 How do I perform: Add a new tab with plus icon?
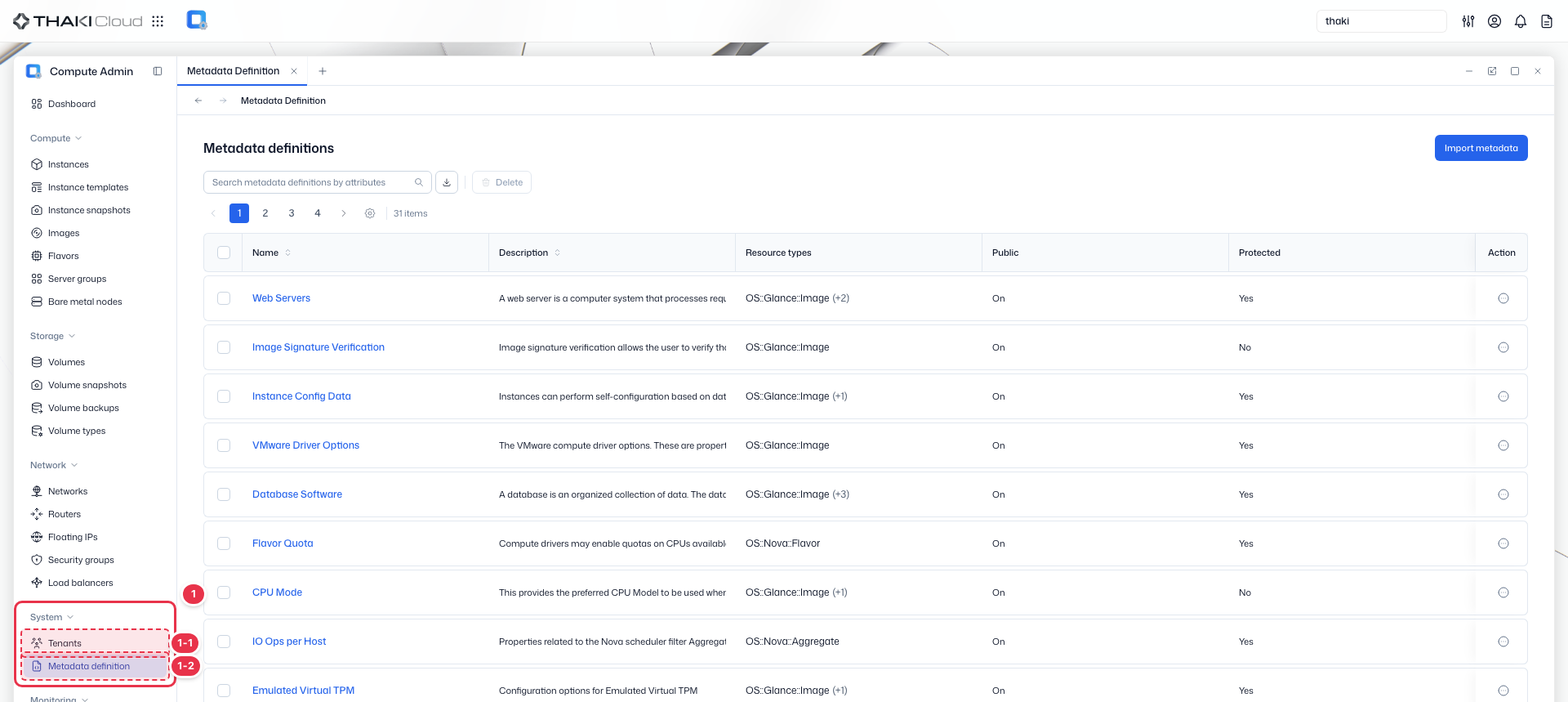(323, 71)
